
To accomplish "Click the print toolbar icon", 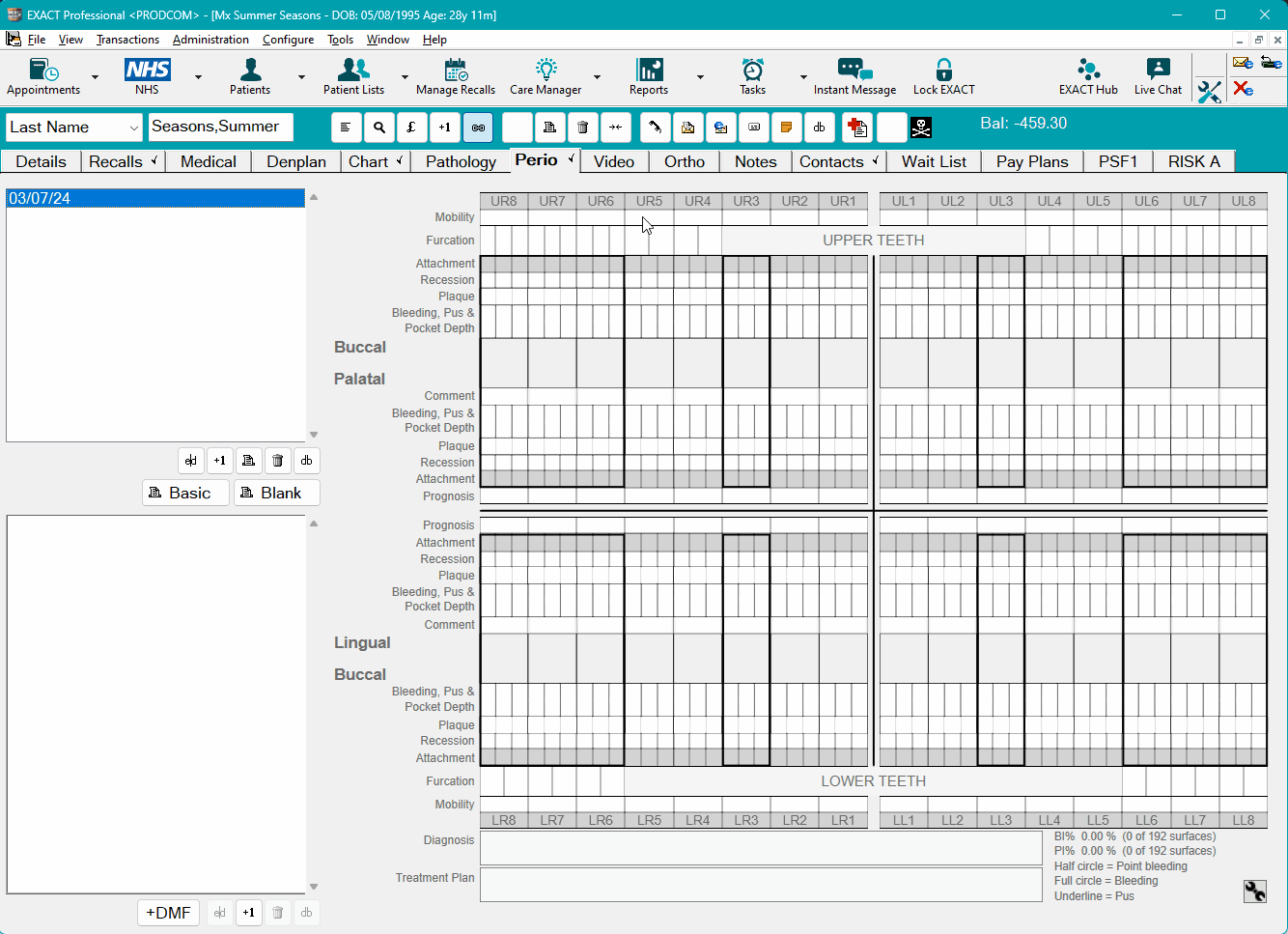I will [550, 127].
